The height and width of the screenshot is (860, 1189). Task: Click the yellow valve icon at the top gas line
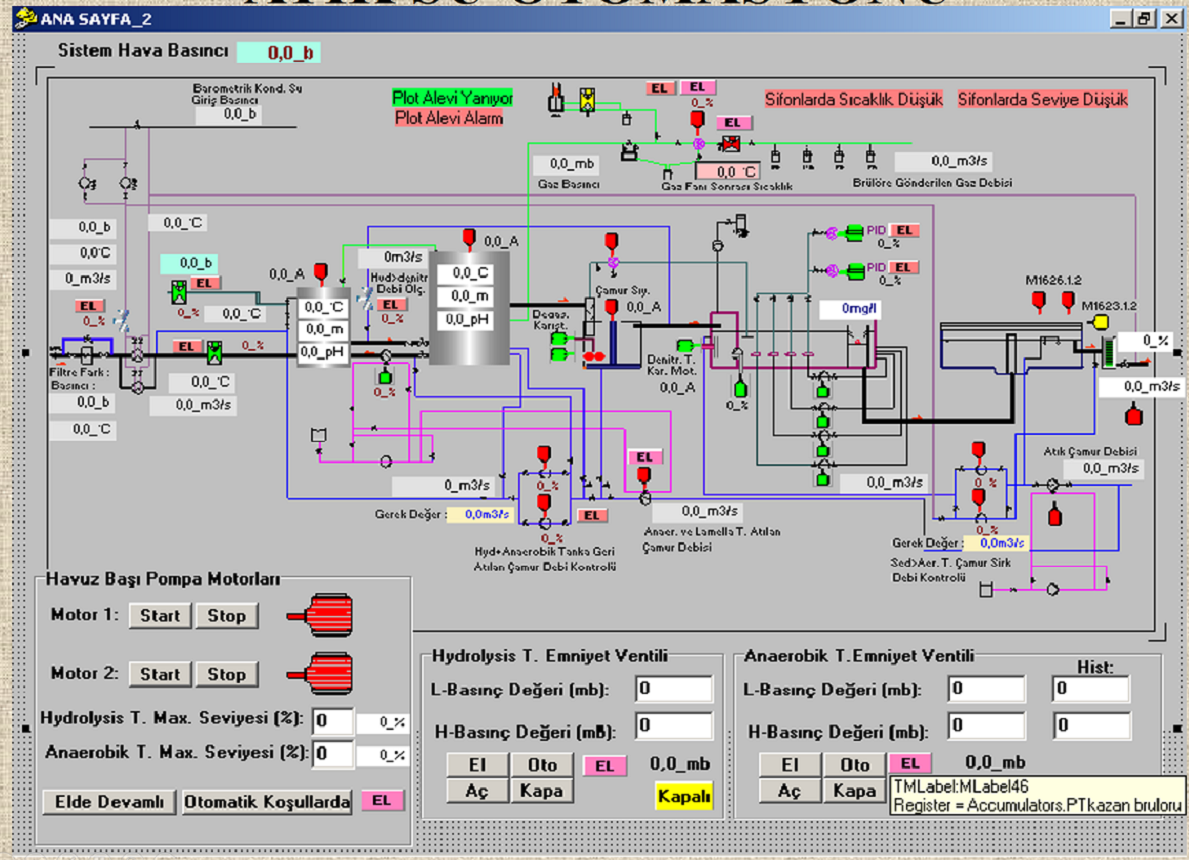[587, 99]
